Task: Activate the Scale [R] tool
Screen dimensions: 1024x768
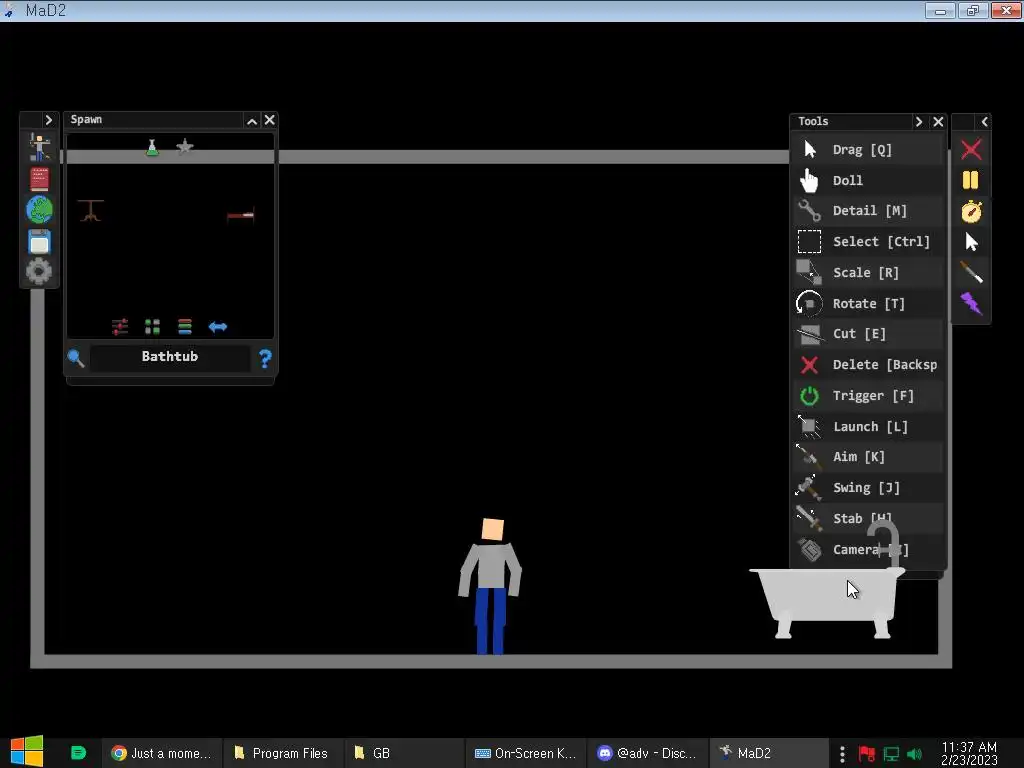Action: pos(868,272)
